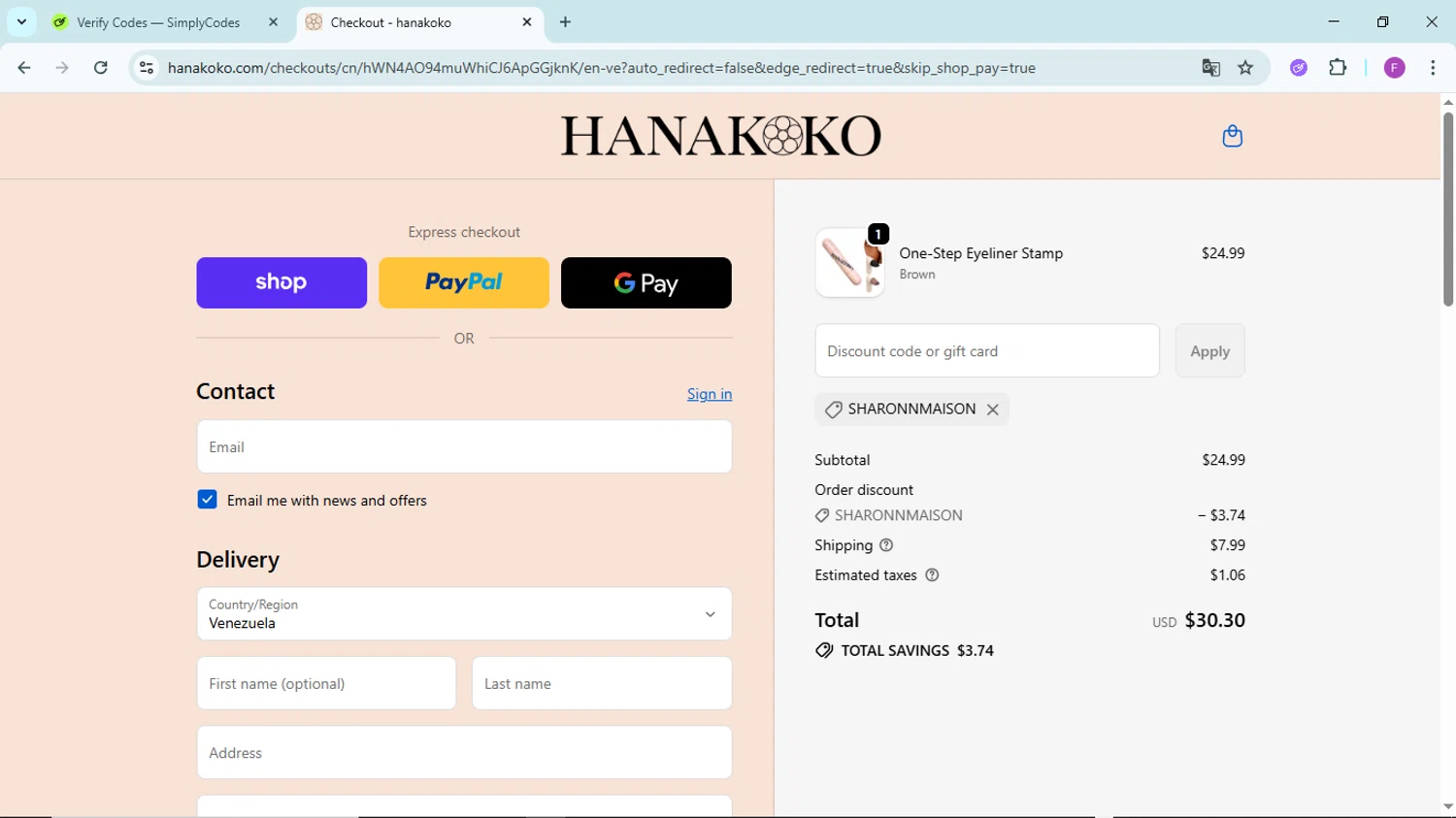Screen dimensions: 1456x818
Task: Restore down the browser window
Action: [1382, 21]
